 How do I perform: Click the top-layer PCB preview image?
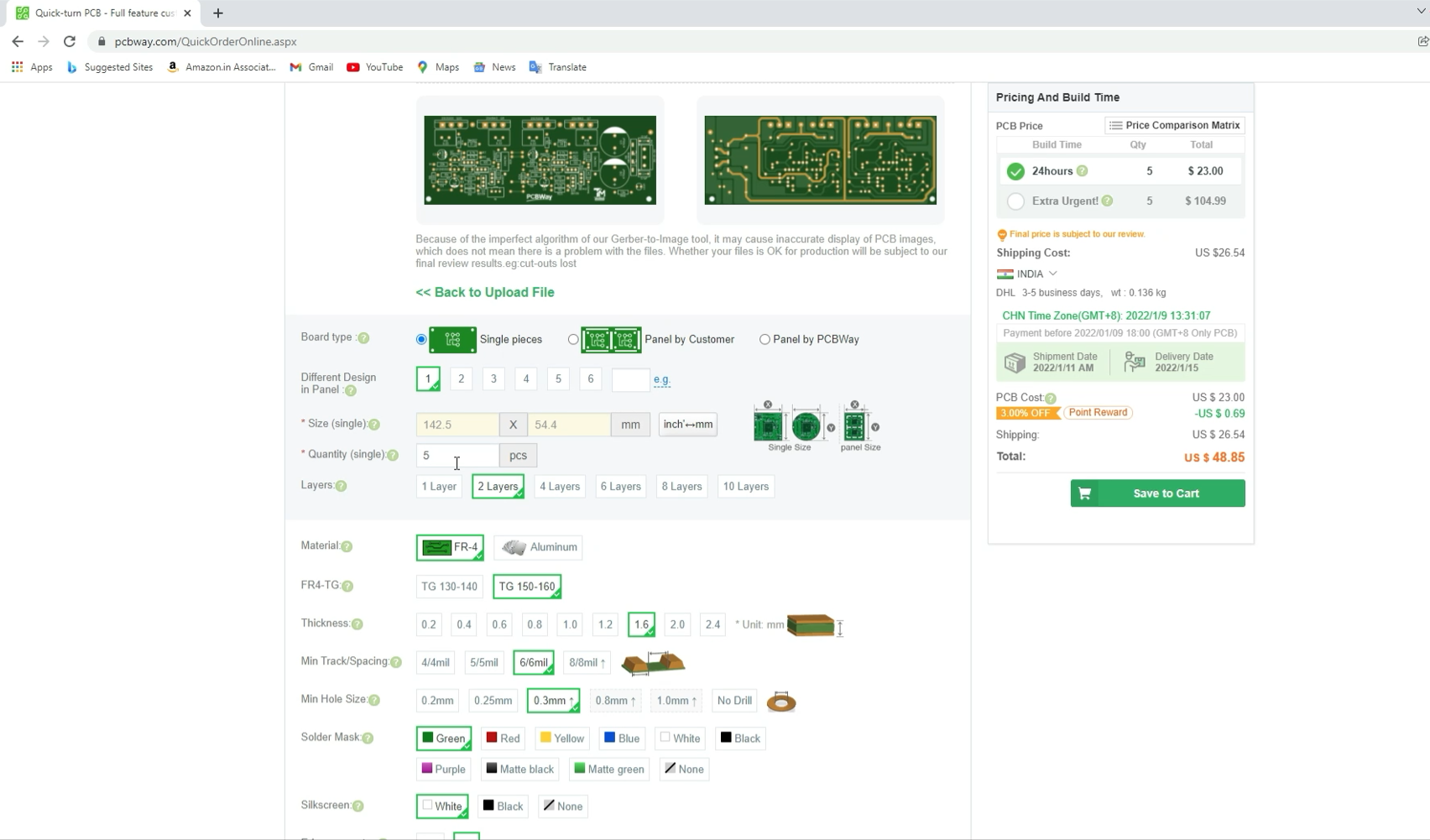[x=540, y=160]
